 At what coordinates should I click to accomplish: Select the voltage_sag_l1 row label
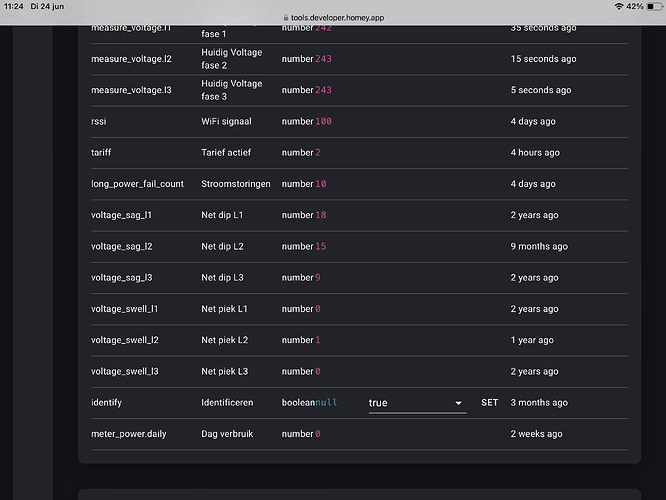pos(121,215)
